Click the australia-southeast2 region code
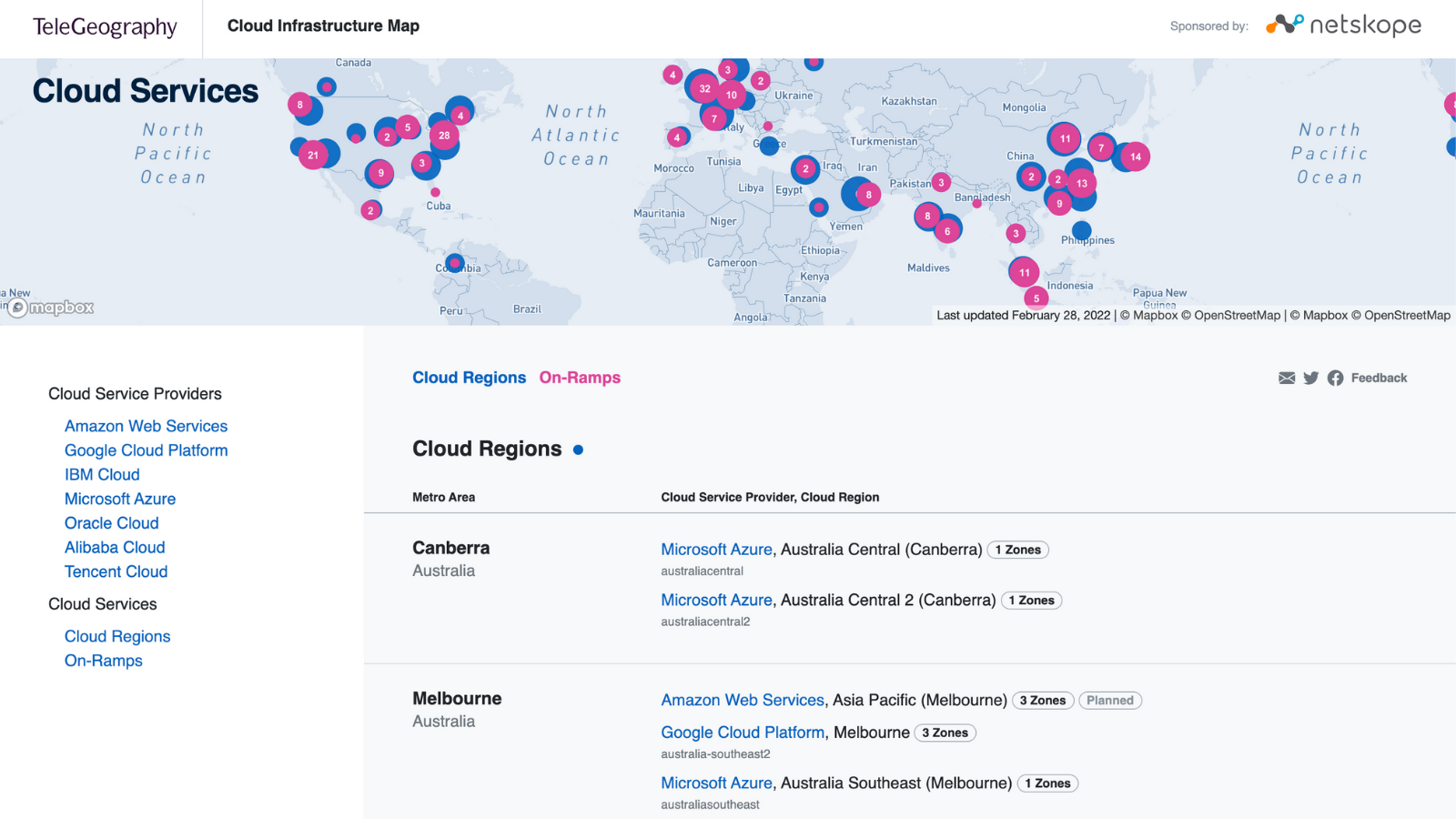The image size is (1456, 819). [715, 754]
